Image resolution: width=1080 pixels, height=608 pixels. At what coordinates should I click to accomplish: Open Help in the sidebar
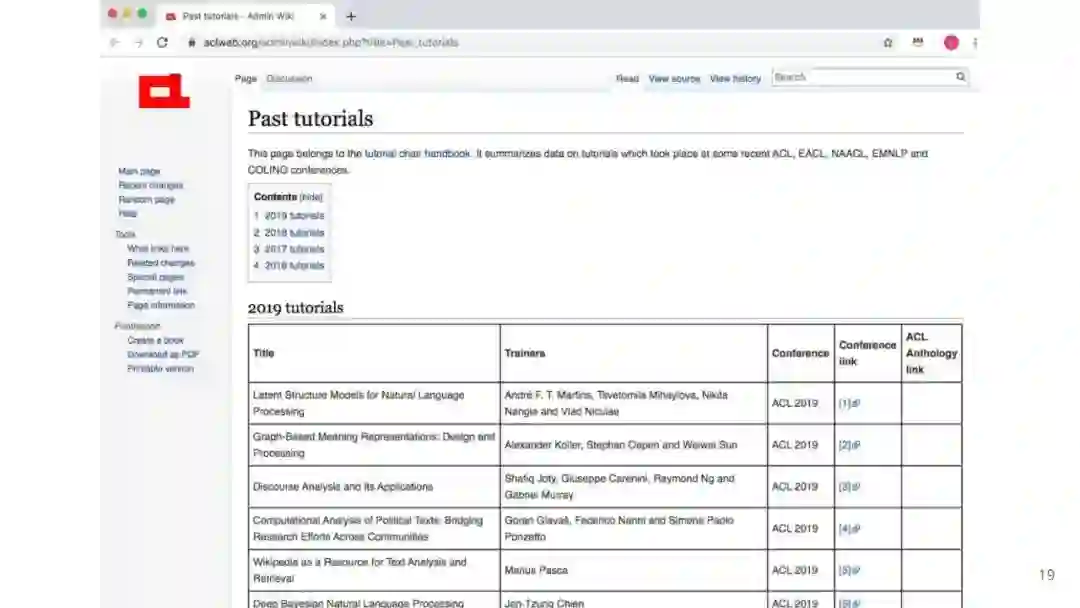coord(127,213)
